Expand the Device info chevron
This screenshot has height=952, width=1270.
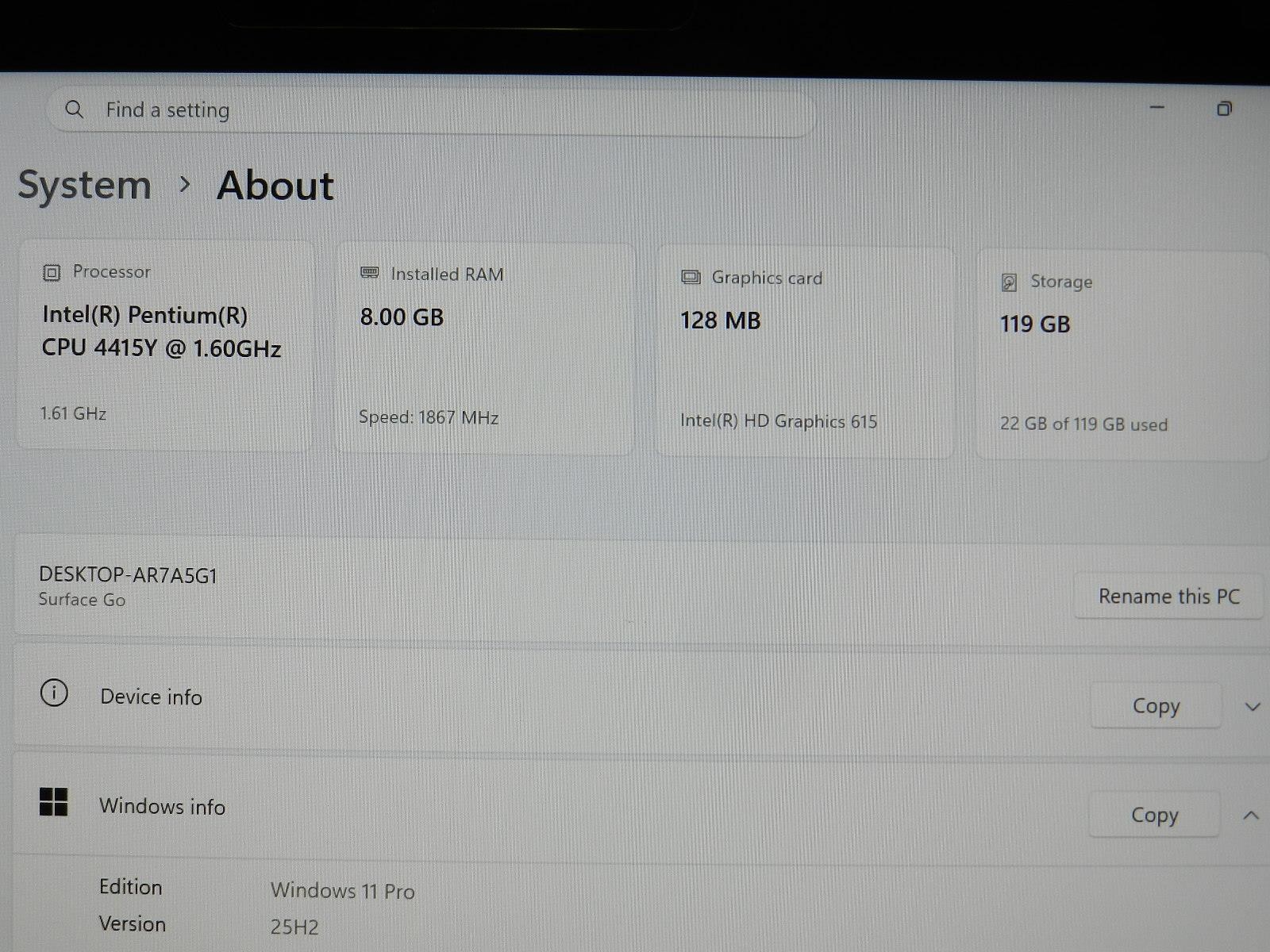(1253, 706)
